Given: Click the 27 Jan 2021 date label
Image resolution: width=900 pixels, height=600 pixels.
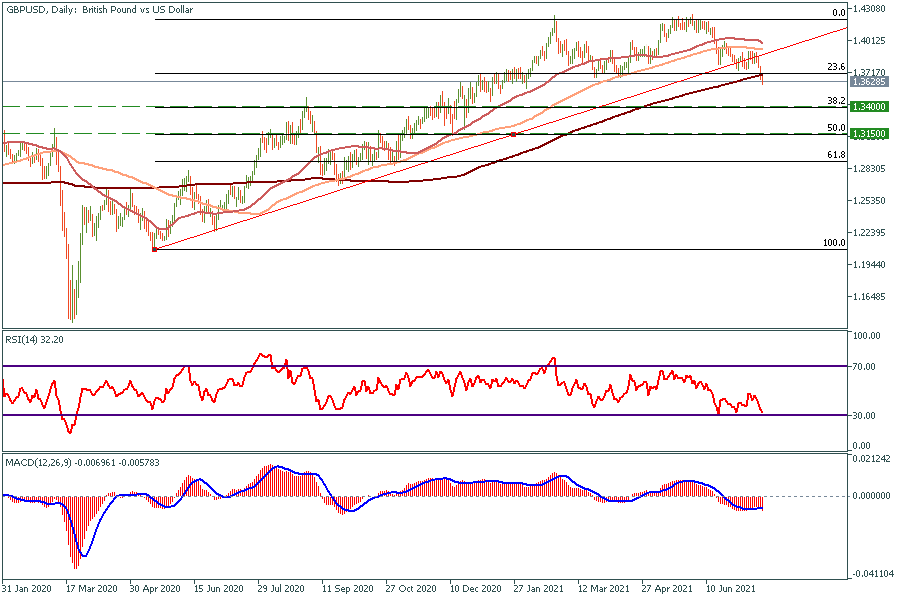Looking at the screenshot, I should coord(539,589).
